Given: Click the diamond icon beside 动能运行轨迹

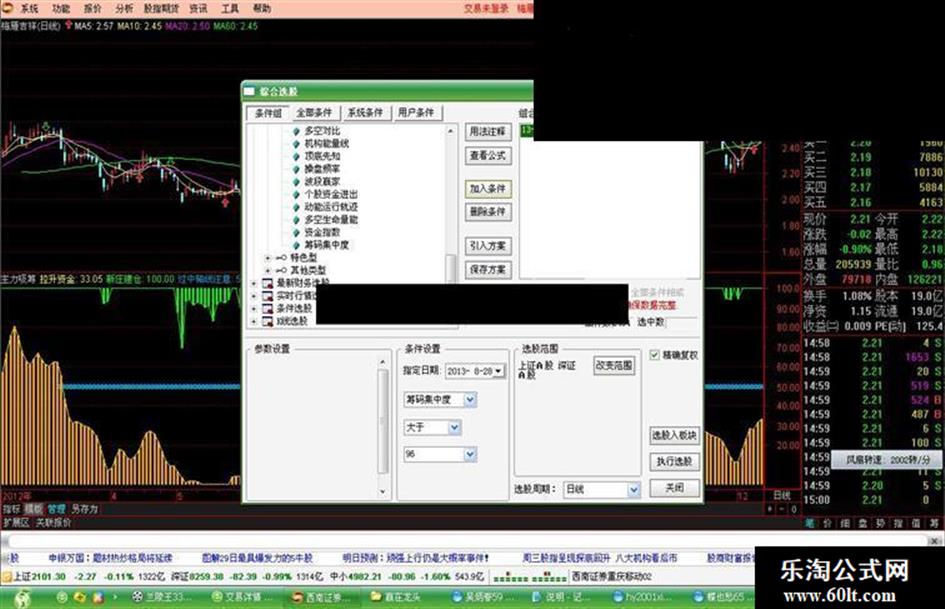Looking at the screenshot, I should click(296, 207).
